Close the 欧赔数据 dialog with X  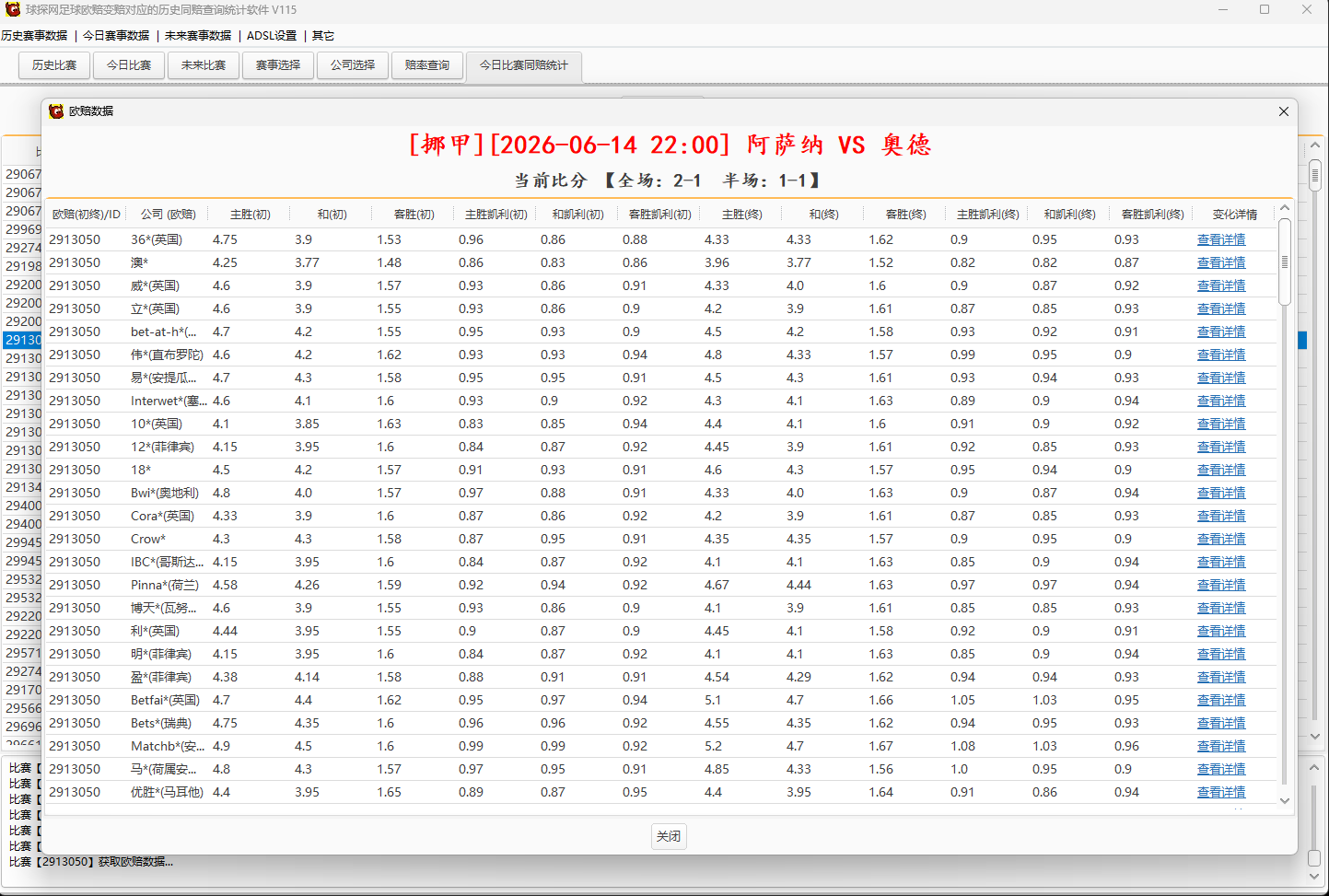point(1283,111)
